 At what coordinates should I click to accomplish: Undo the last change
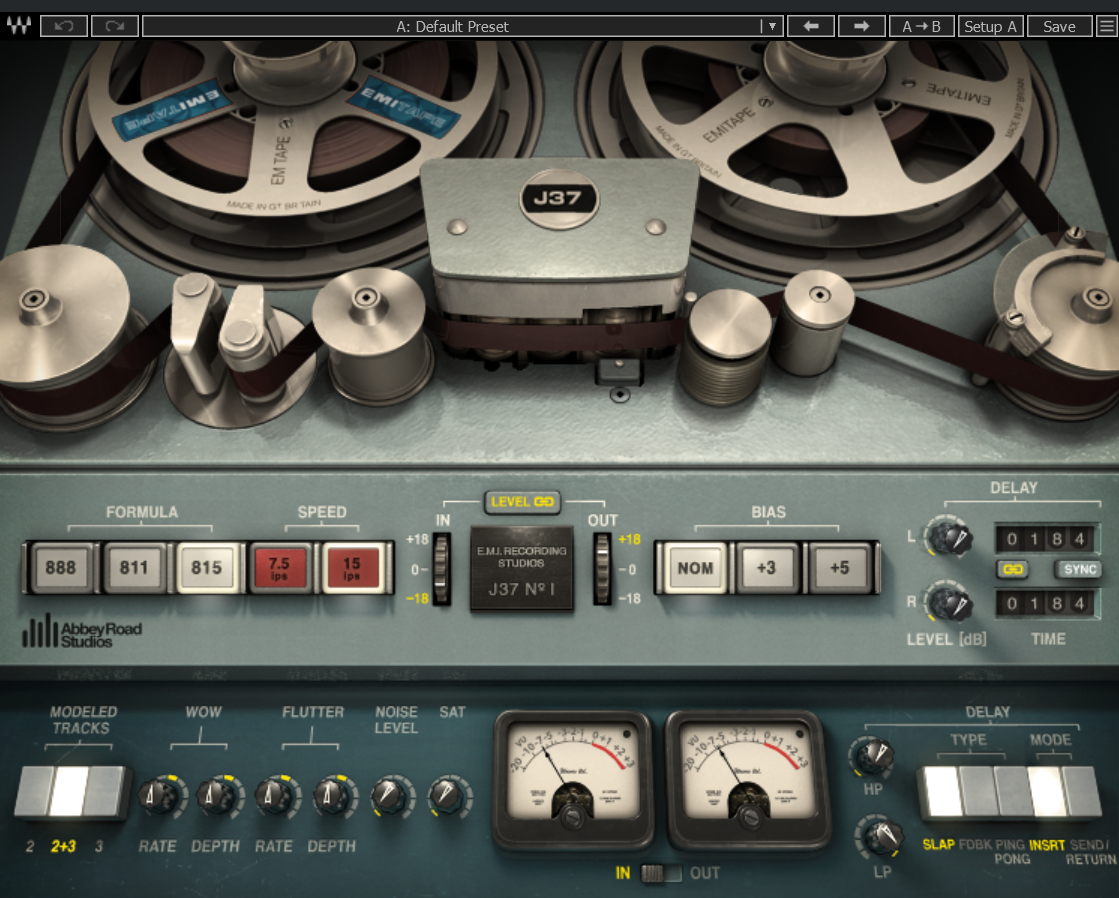click(64, 26)
